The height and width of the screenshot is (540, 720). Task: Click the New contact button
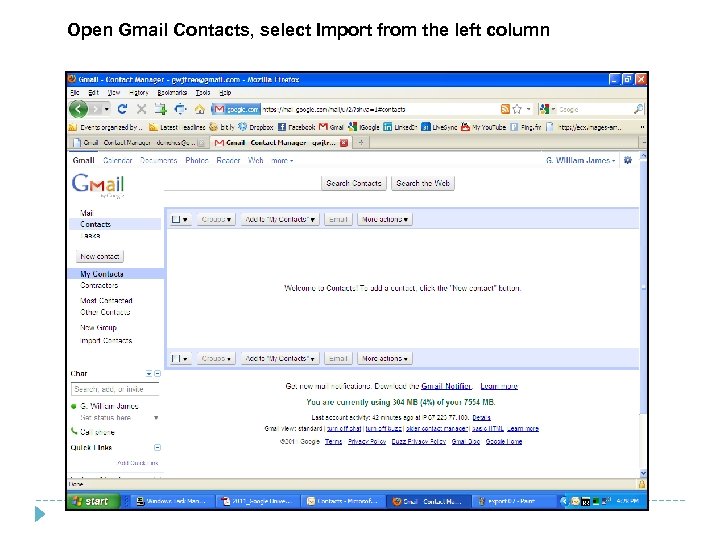tap(100, 256)
